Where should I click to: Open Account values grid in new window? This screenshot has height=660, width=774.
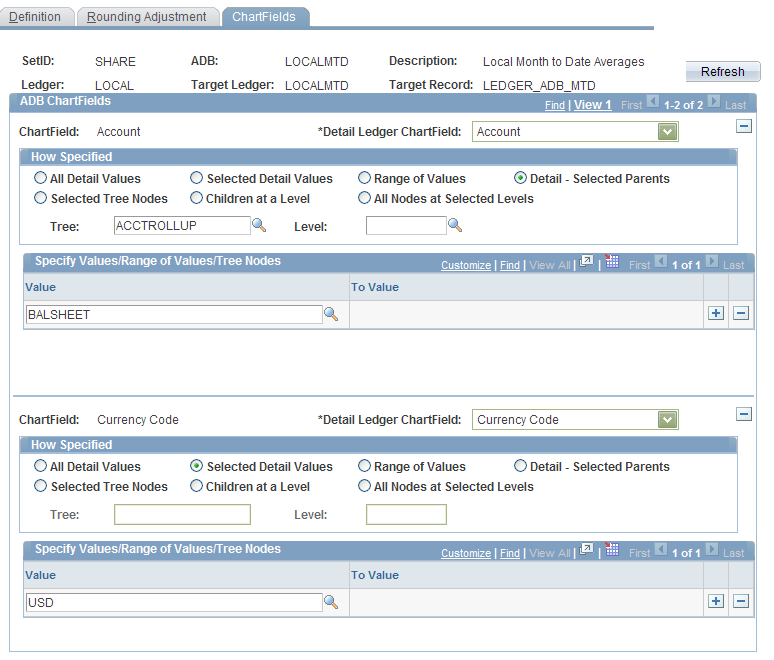tap(586, 261)
